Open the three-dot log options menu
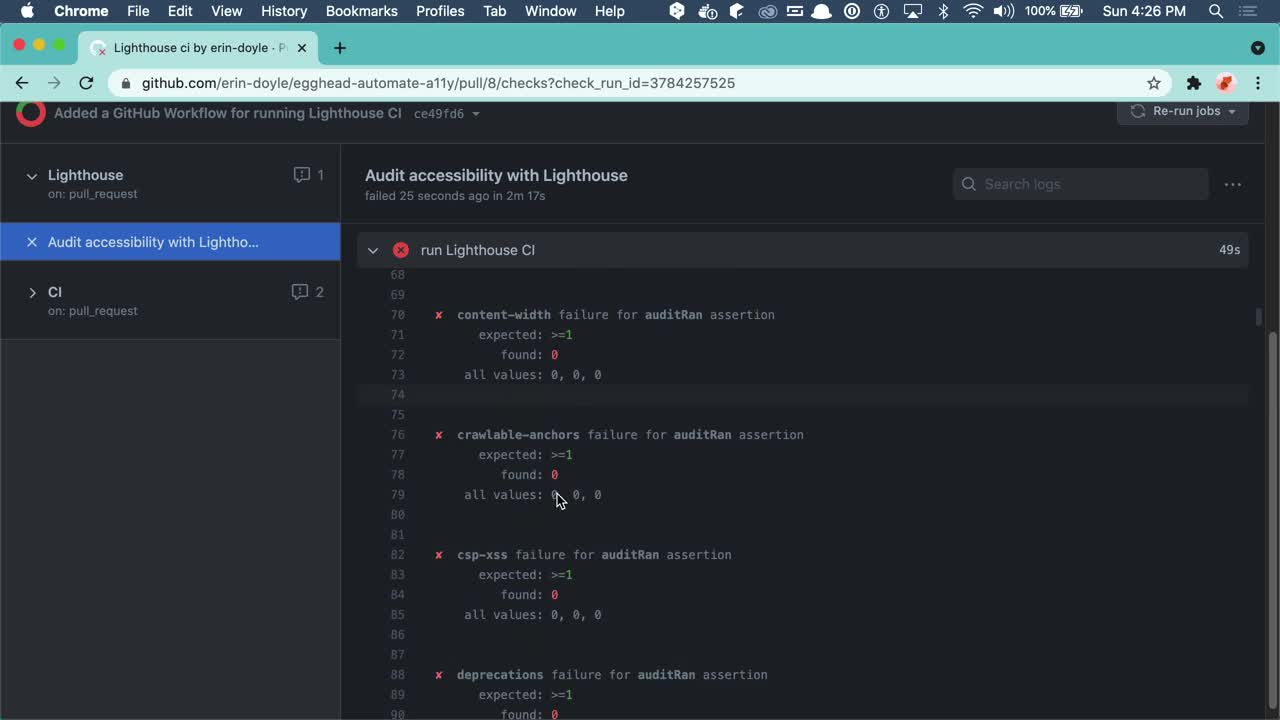Screen dimensions: 1280x720 pos(1232,184)
